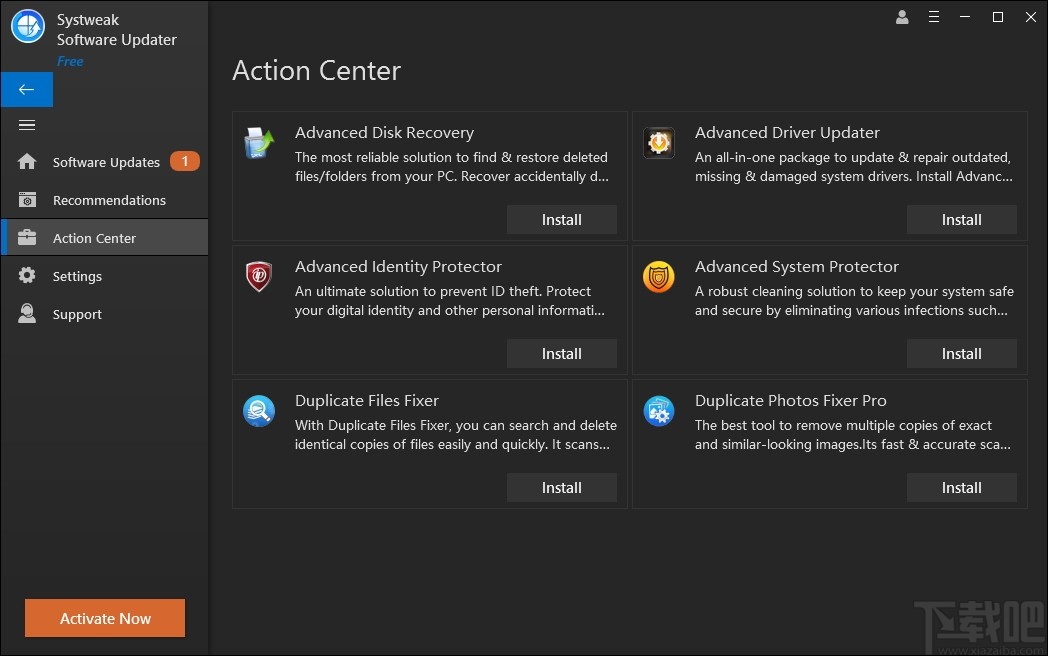Click the Duplicate Photos Fixer Pro icon

coord(659,411)
